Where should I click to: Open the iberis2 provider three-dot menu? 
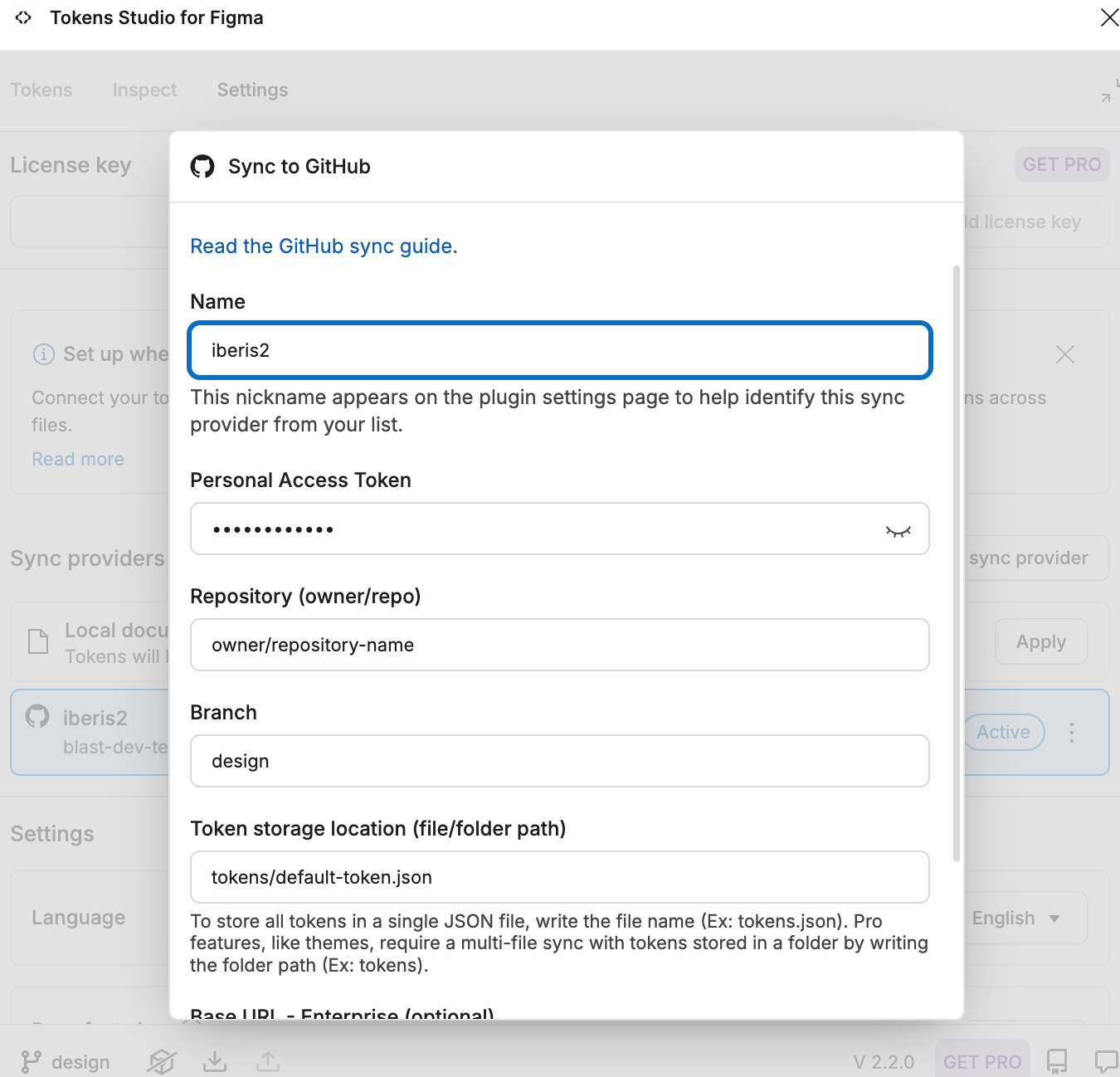(1072, 733)
